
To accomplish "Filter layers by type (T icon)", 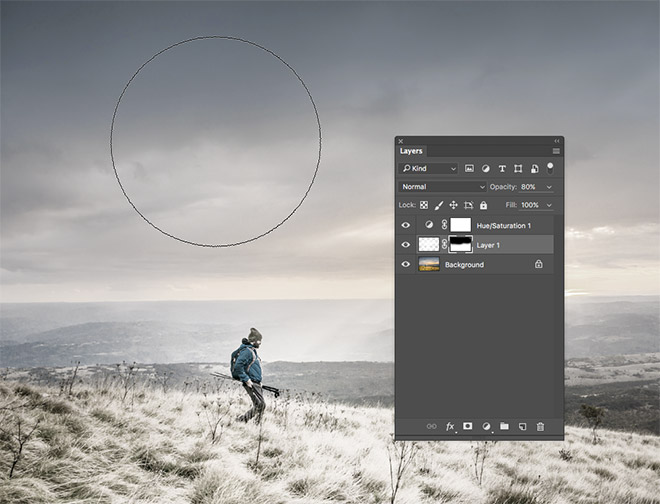I will pos(502,169).
